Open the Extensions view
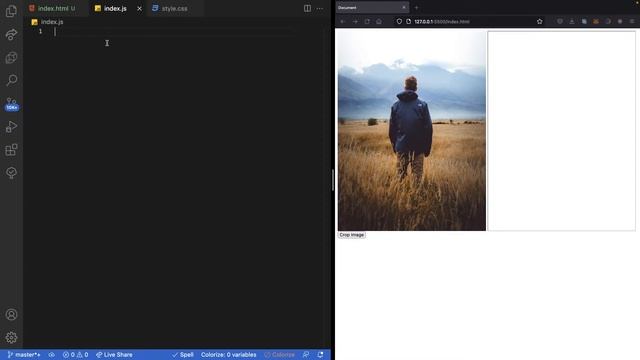Image resolution: width=640 pixels, height=360 pixels. click(x=11, y=150)
